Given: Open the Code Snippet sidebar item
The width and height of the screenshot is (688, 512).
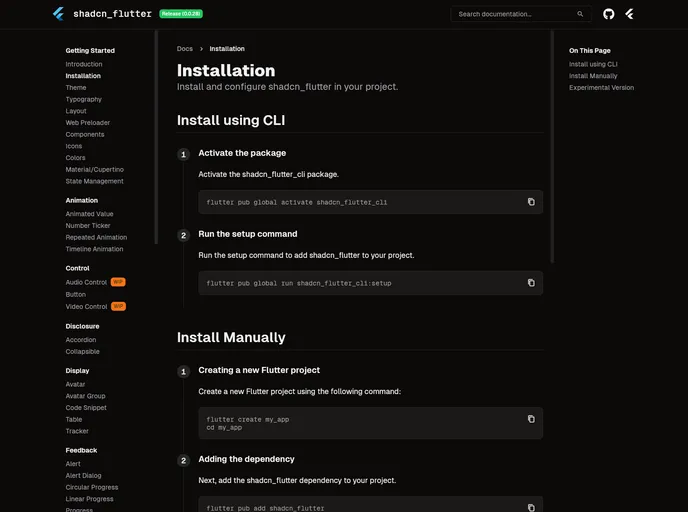Looking at the screenshot, I should tap(85, 408).
